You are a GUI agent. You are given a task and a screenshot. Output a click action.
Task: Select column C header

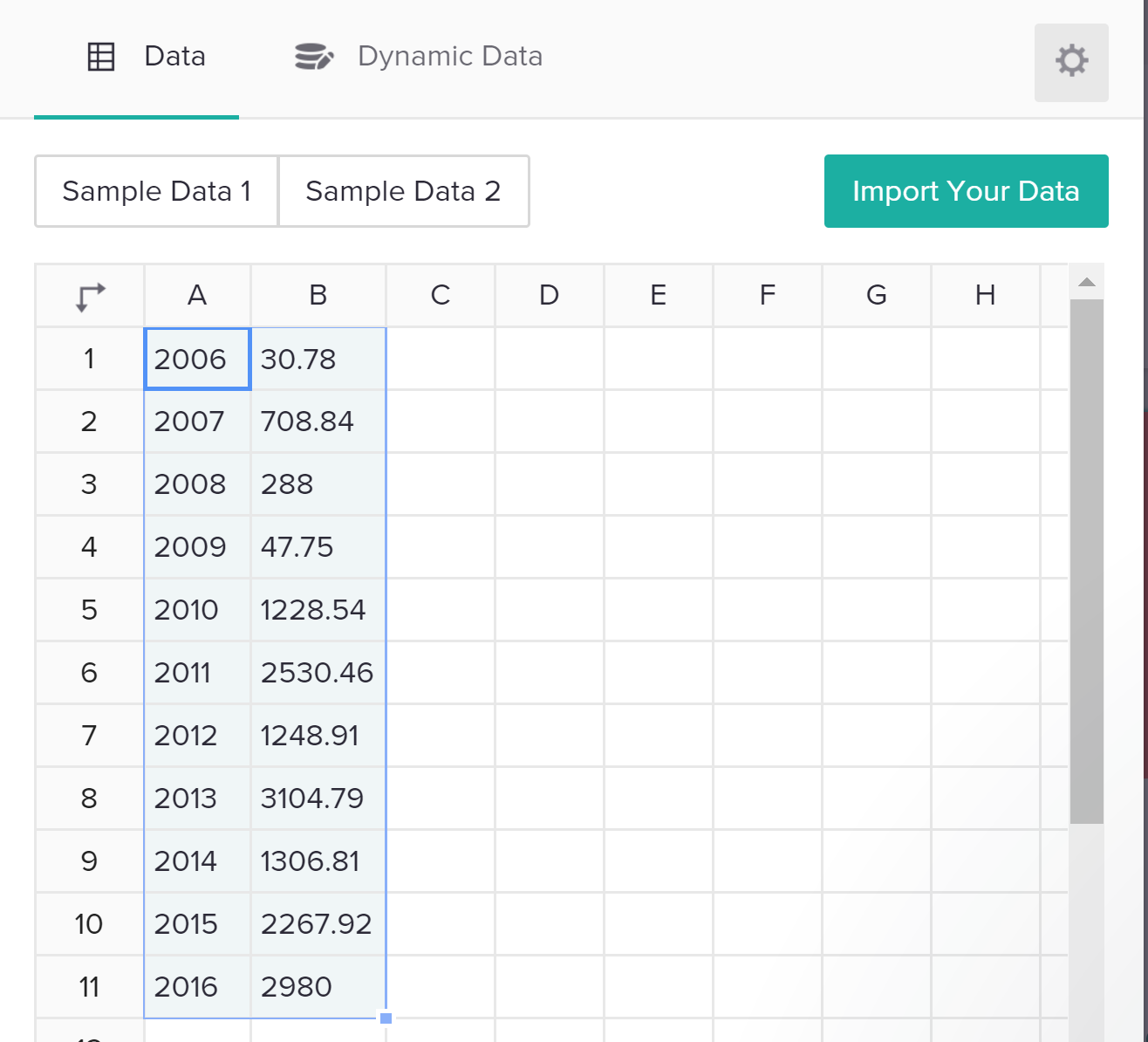click(441, 296)
